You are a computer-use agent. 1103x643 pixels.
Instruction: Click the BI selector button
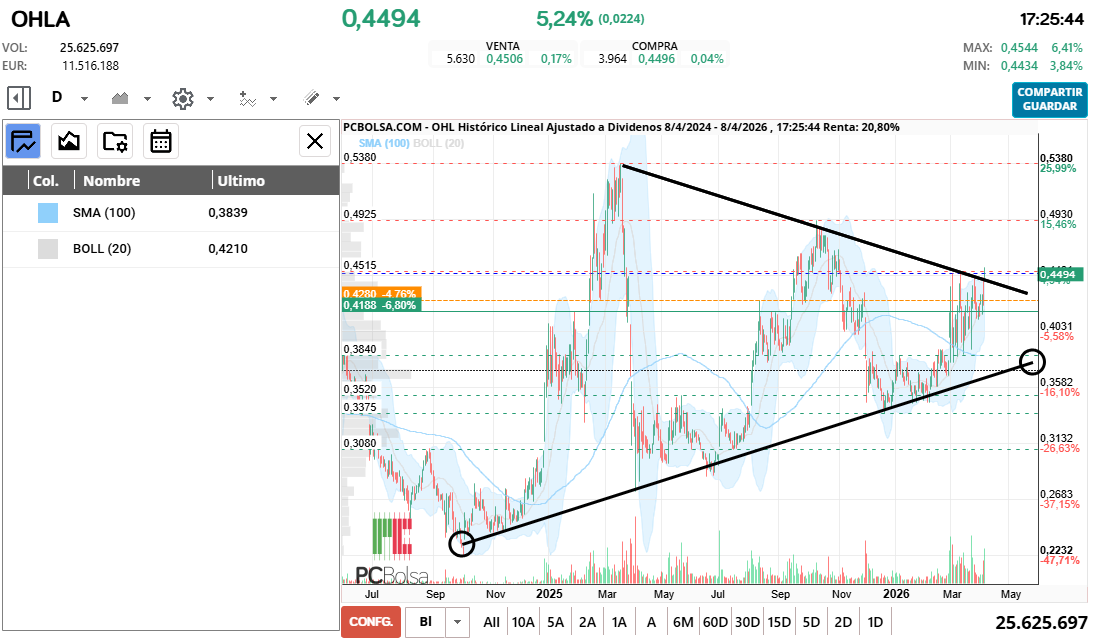426,622
